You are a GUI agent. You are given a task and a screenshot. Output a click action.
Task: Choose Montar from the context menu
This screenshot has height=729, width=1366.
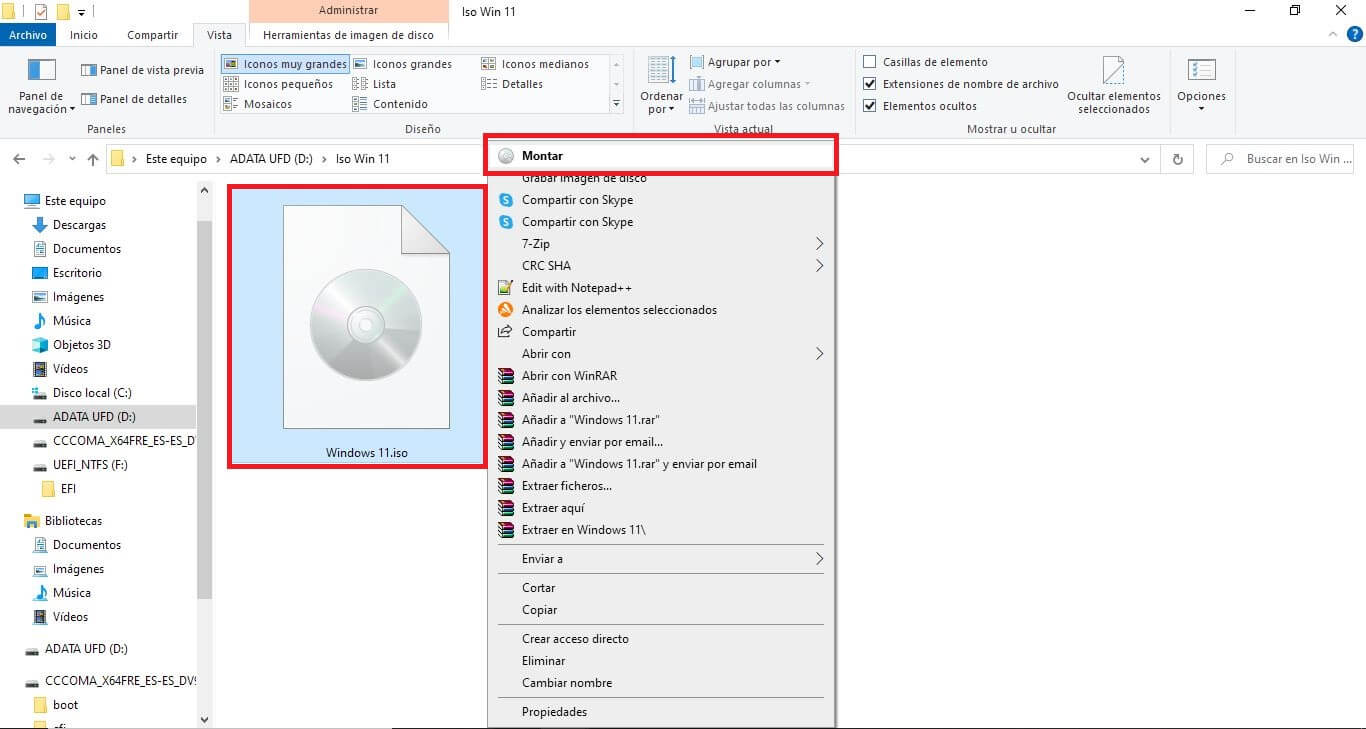pos(661,156)
